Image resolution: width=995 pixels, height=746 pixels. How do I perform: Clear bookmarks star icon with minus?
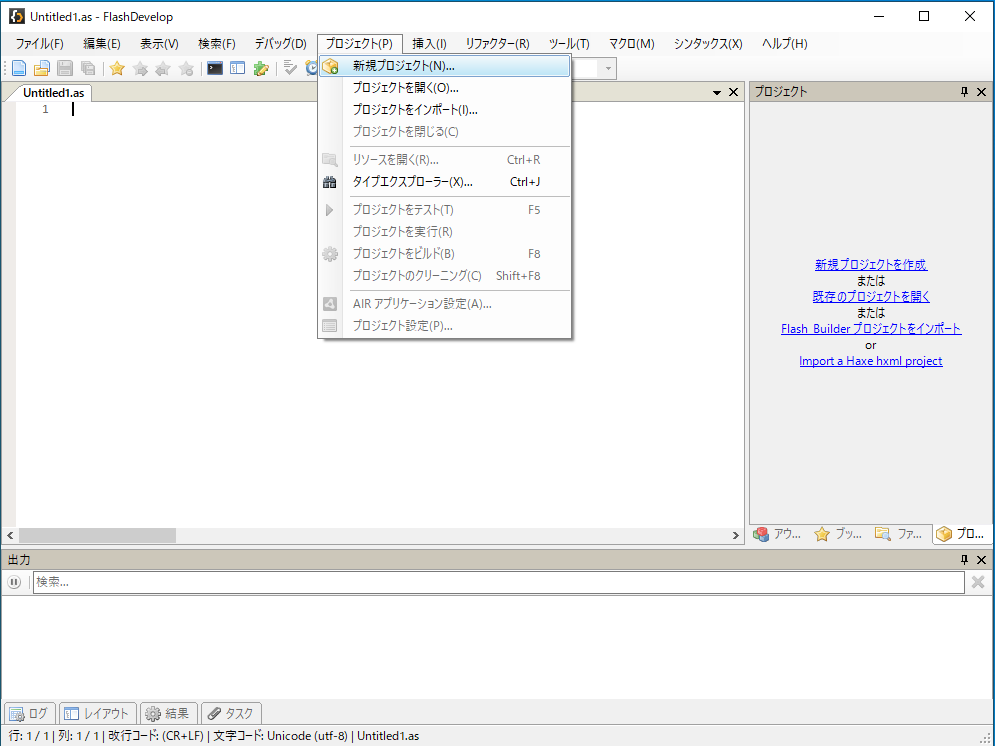[x=186, y=68]
